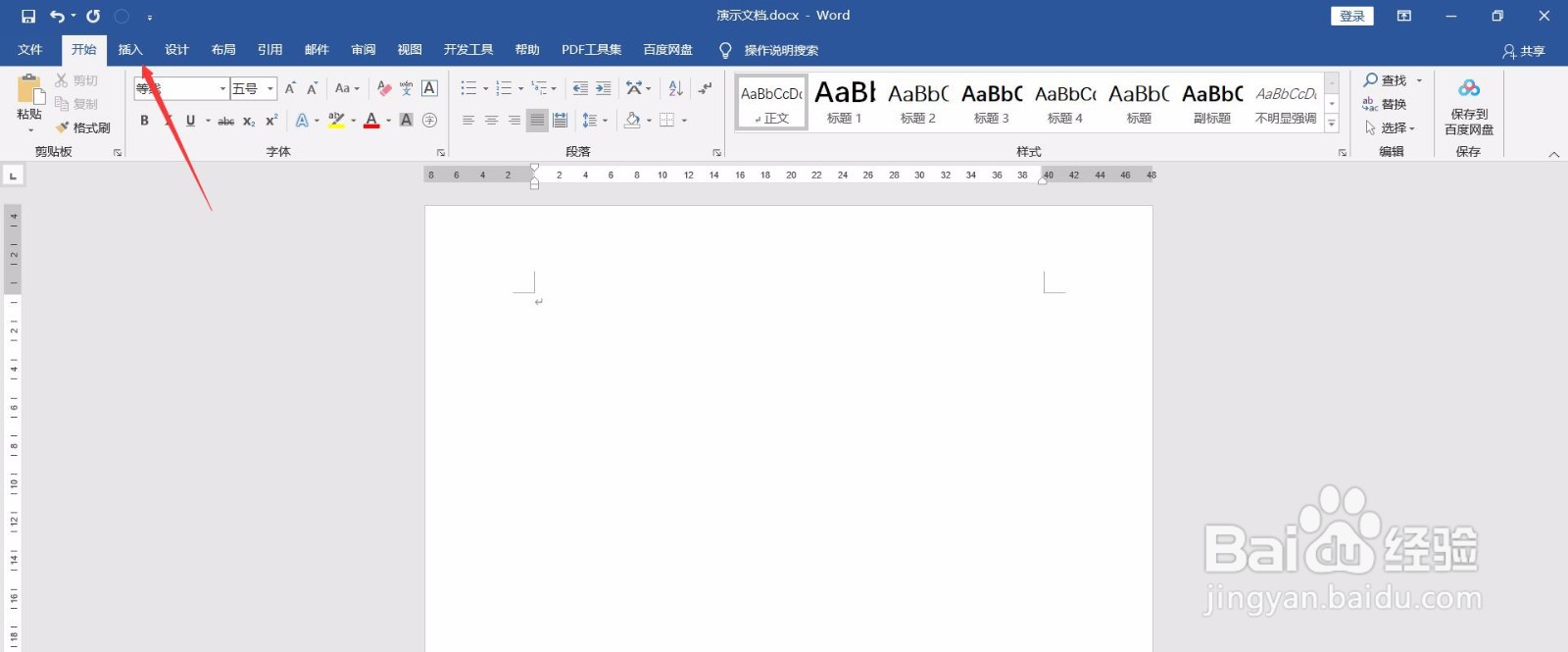Toggle character shading
Screen dimensions: 1568x652
point(406,121)
